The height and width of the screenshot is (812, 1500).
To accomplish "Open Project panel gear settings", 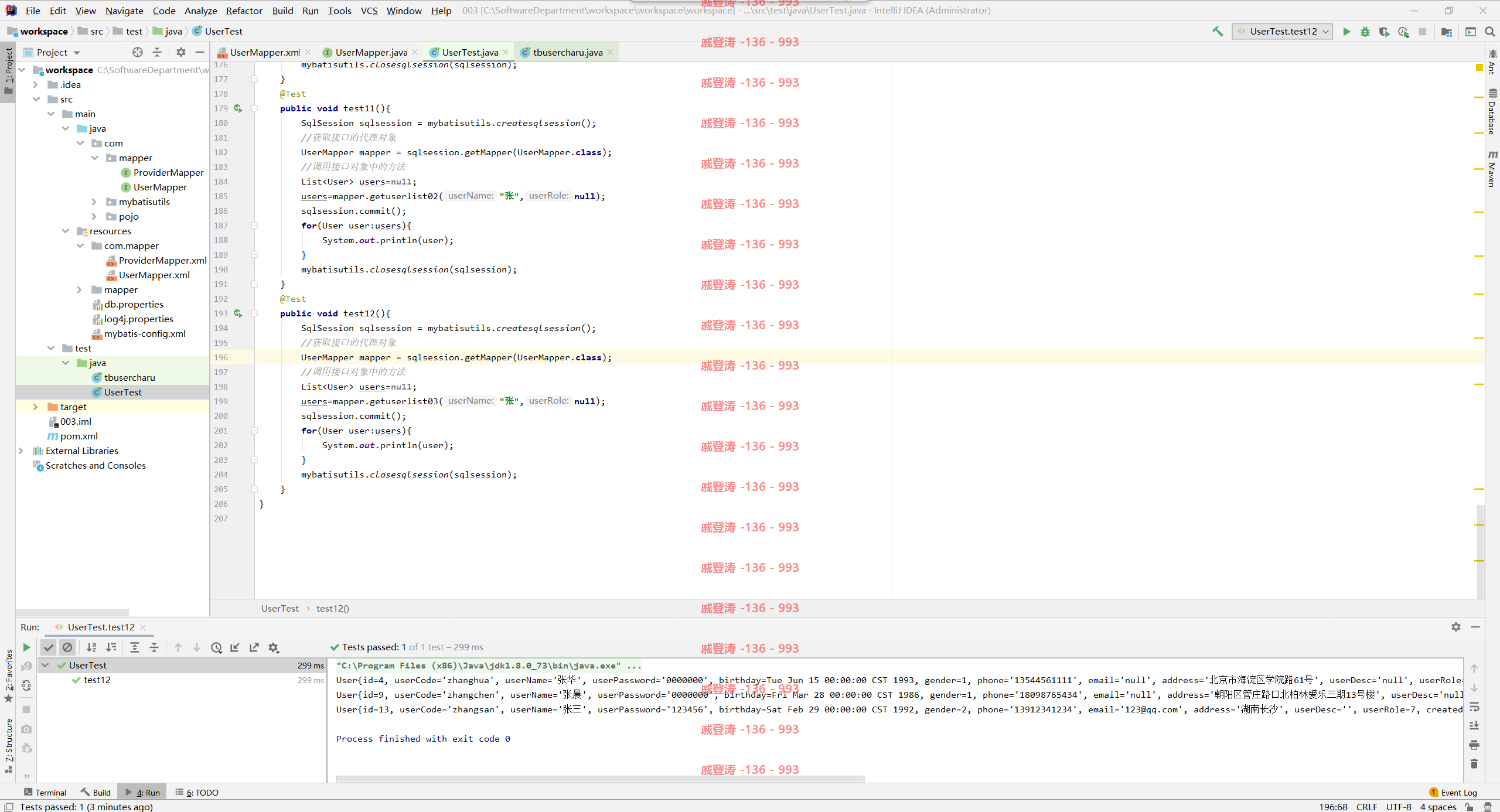I will [181, 52].
